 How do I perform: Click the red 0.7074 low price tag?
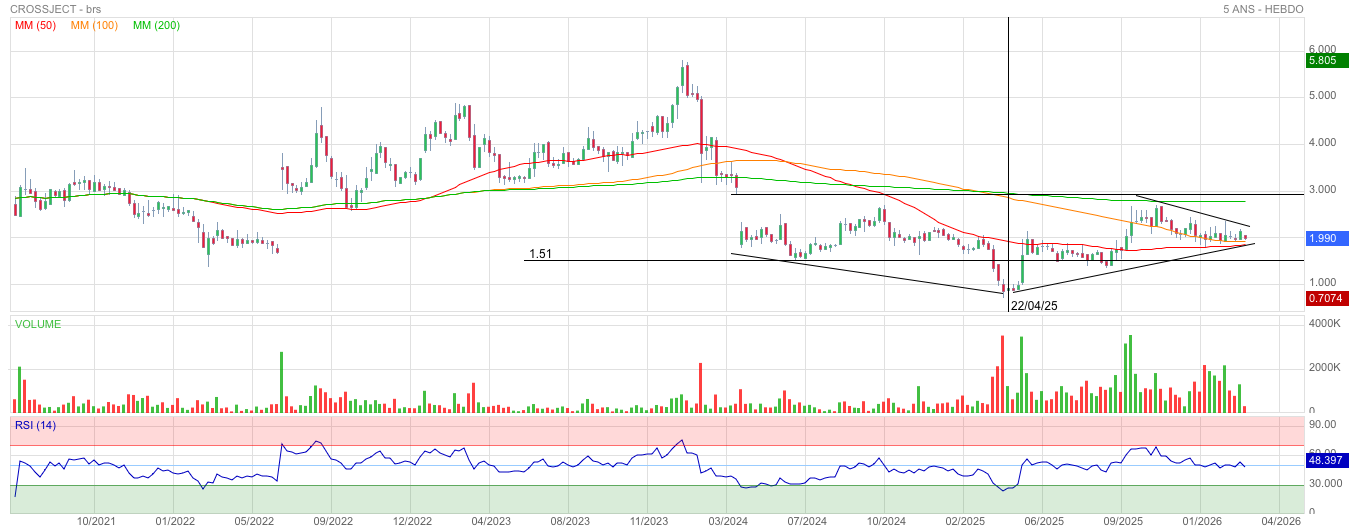point(1325,298)
